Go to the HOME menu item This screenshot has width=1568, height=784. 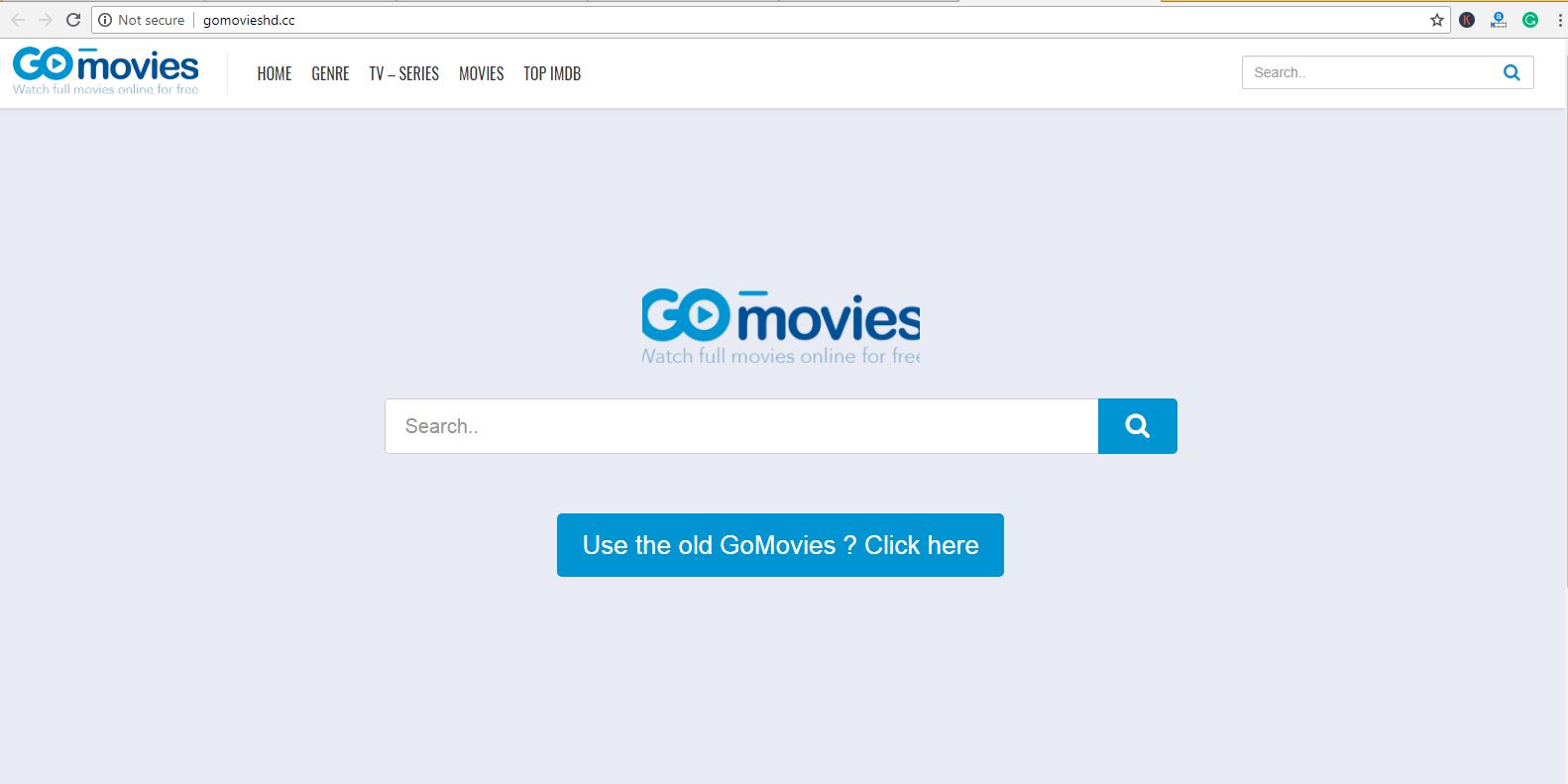[275, 73]
